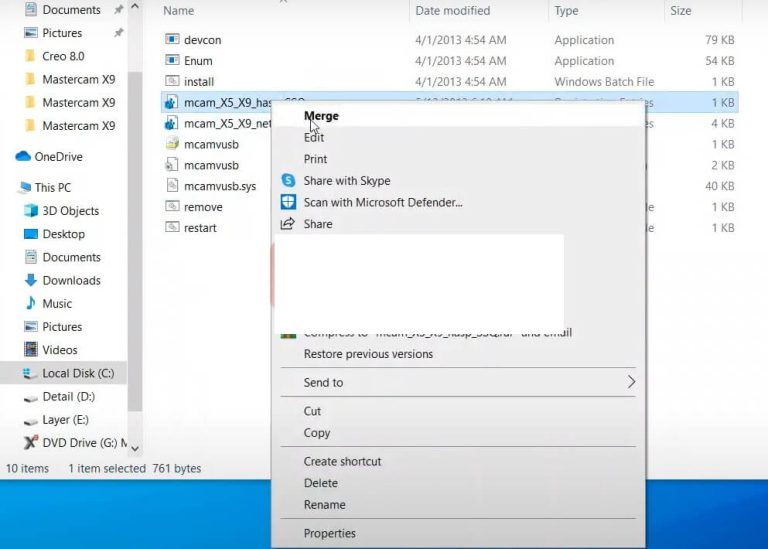
Task: Click the Music note icon in sidebar
Action: [x=30, y=304]
